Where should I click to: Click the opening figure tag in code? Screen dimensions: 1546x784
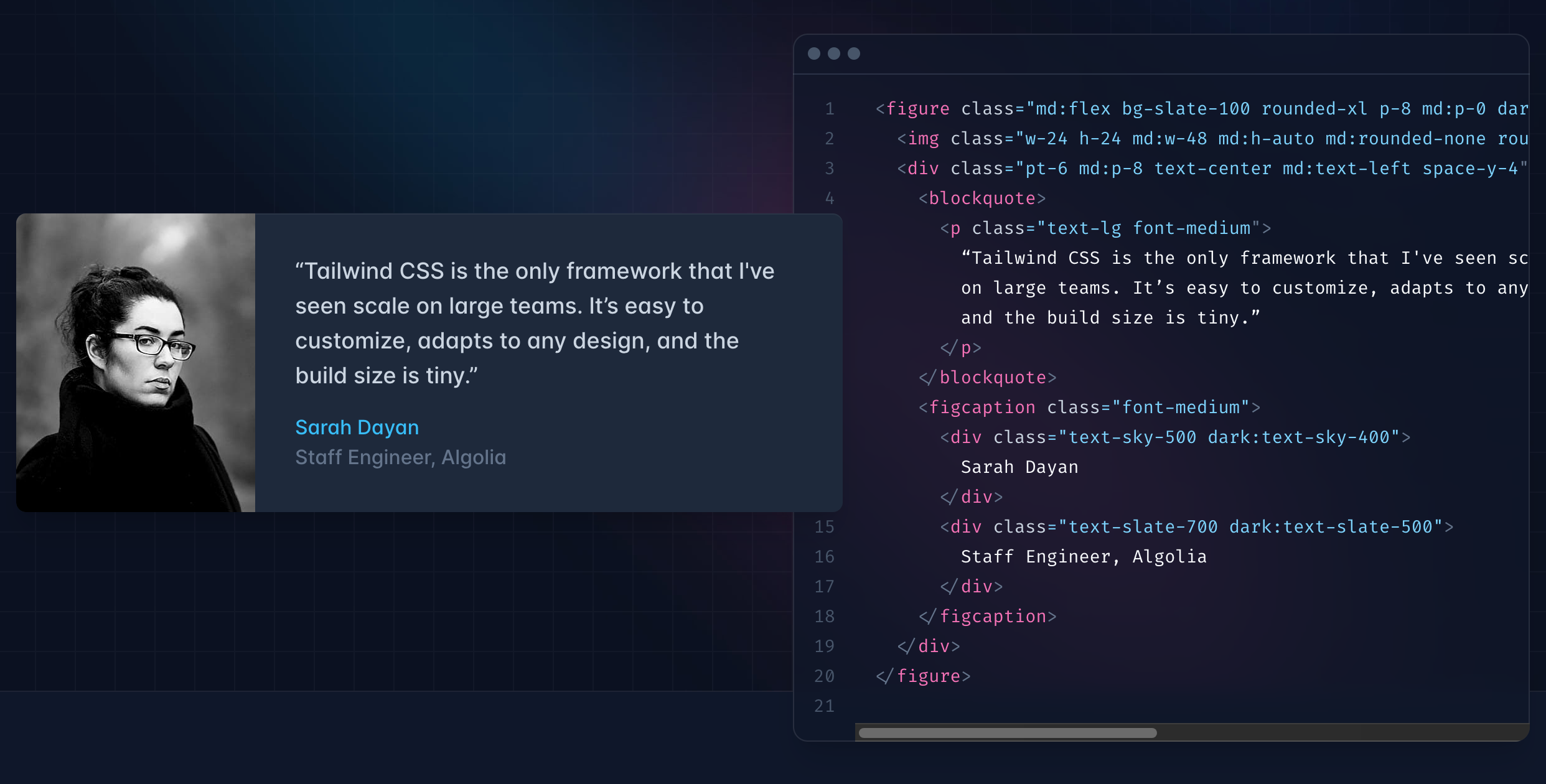point(917,109)
